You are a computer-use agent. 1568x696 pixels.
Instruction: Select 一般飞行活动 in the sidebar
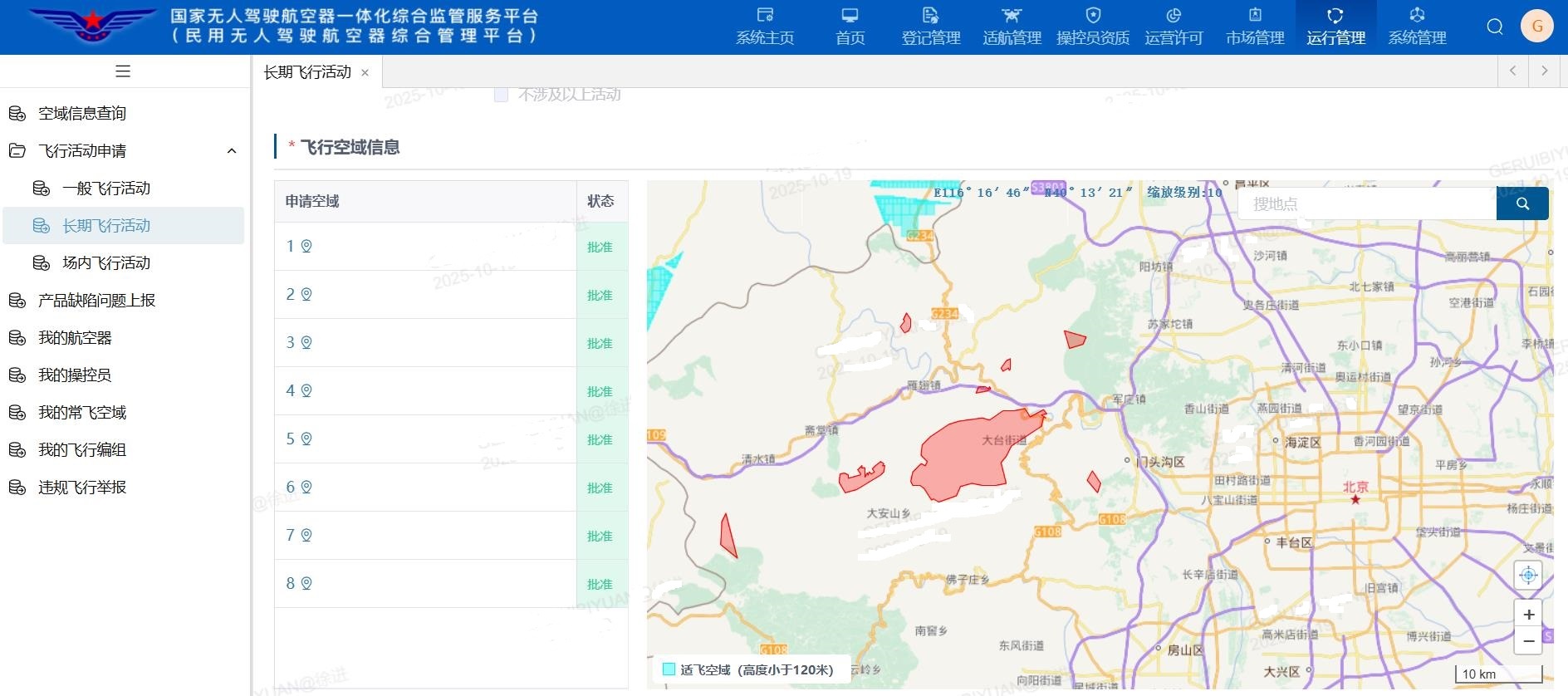tap(106, 189)
